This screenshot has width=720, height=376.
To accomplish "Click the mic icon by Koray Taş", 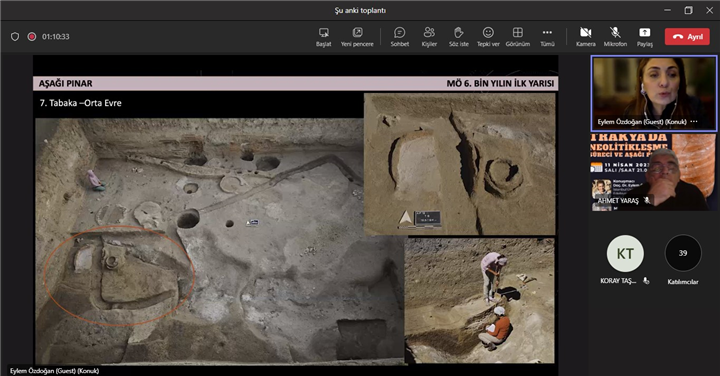I will 646,281.
